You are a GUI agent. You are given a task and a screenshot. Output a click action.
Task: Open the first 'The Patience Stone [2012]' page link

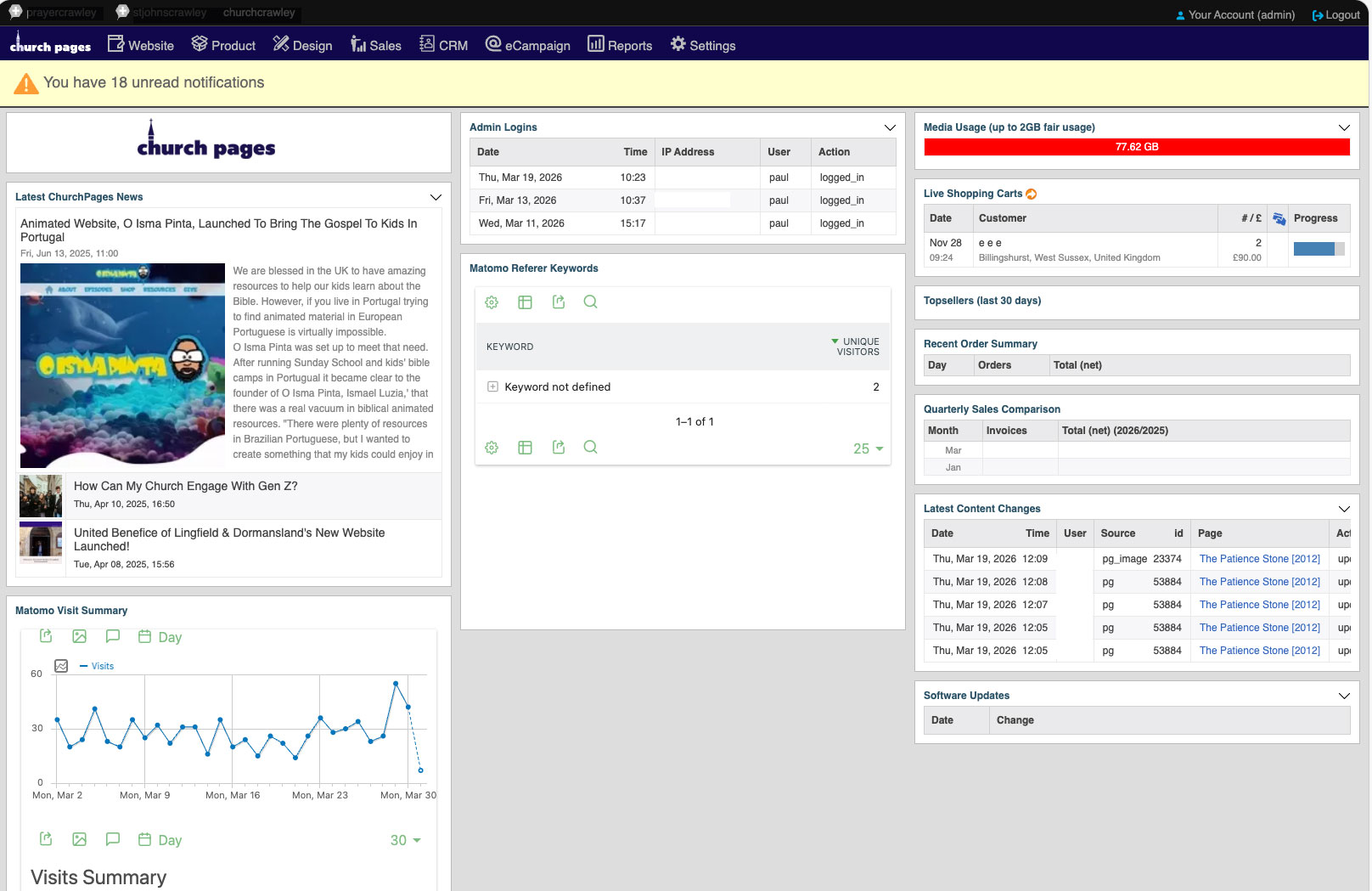pyautogui.click(x=1259, y=559)
